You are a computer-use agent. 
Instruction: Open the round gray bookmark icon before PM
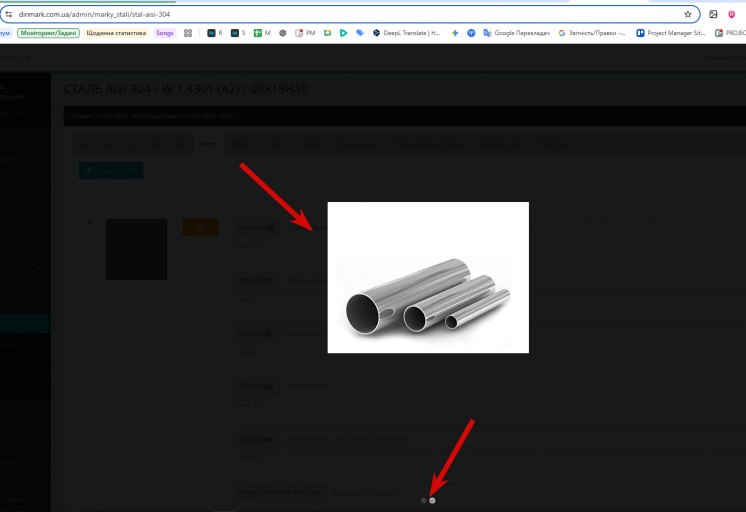tap(283, 33)
